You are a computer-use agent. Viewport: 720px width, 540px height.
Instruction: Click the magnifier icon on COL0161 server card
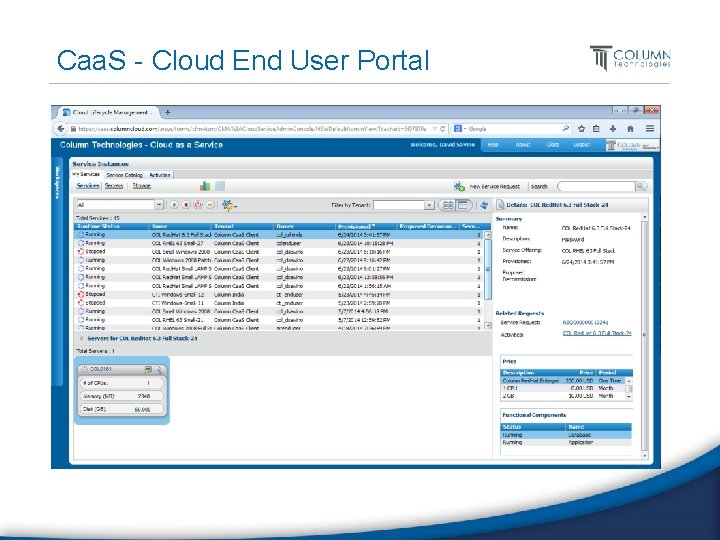[x=158, y=369]
